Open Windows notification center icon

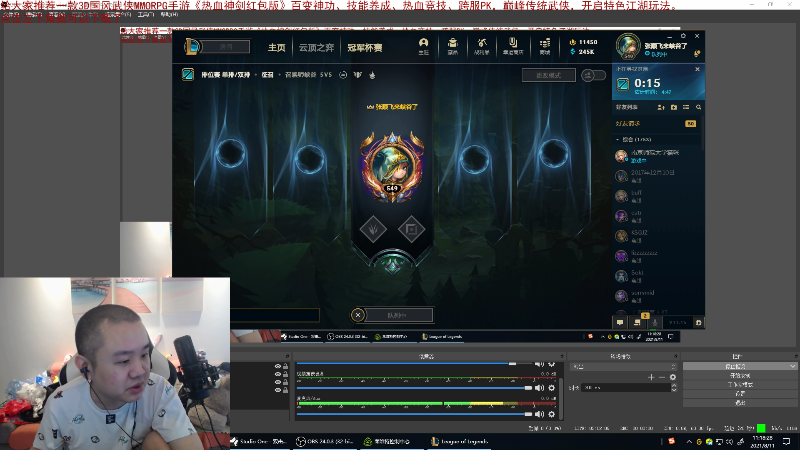[x=786, y=441]
